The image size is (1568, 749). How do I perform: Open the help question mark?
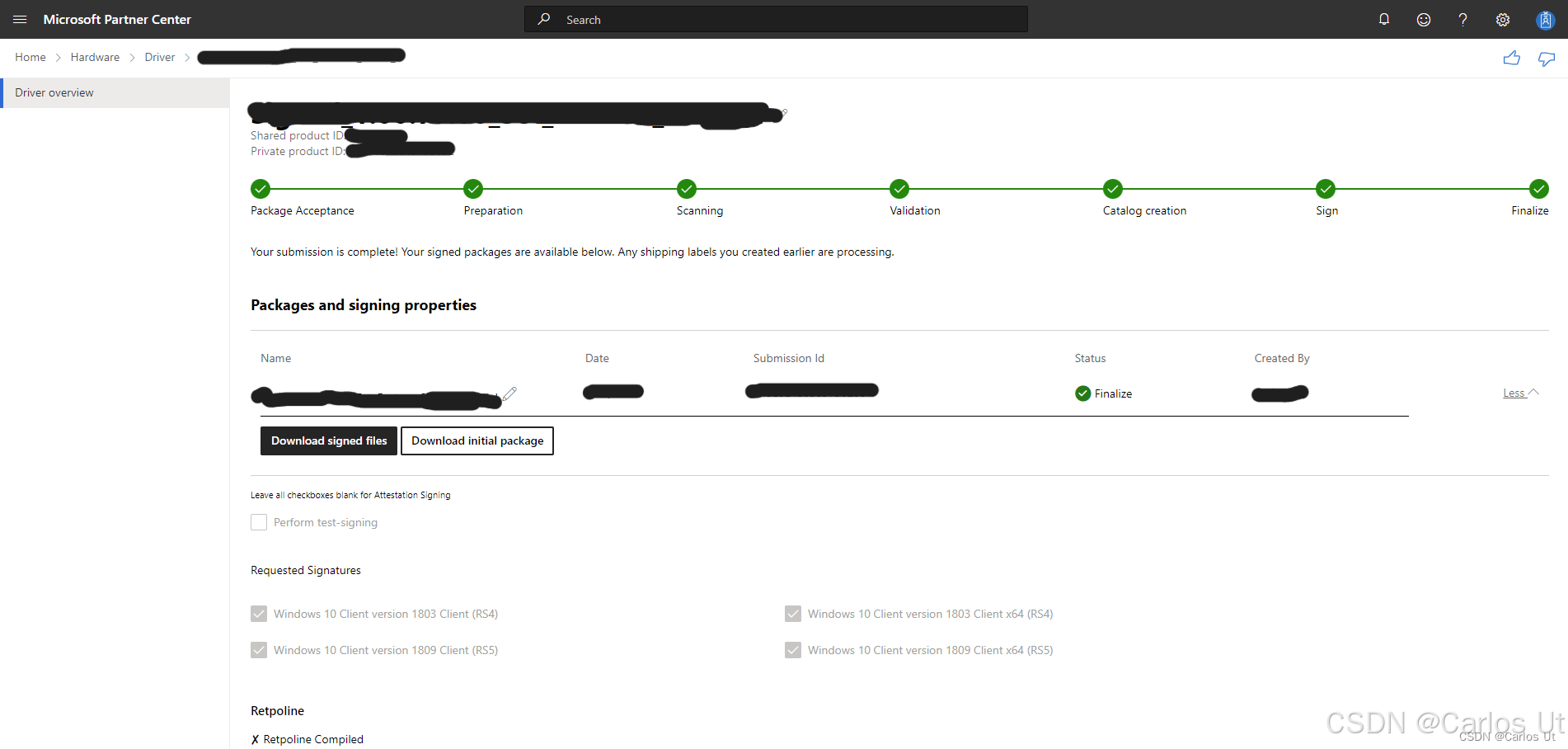click(1463, 19)
